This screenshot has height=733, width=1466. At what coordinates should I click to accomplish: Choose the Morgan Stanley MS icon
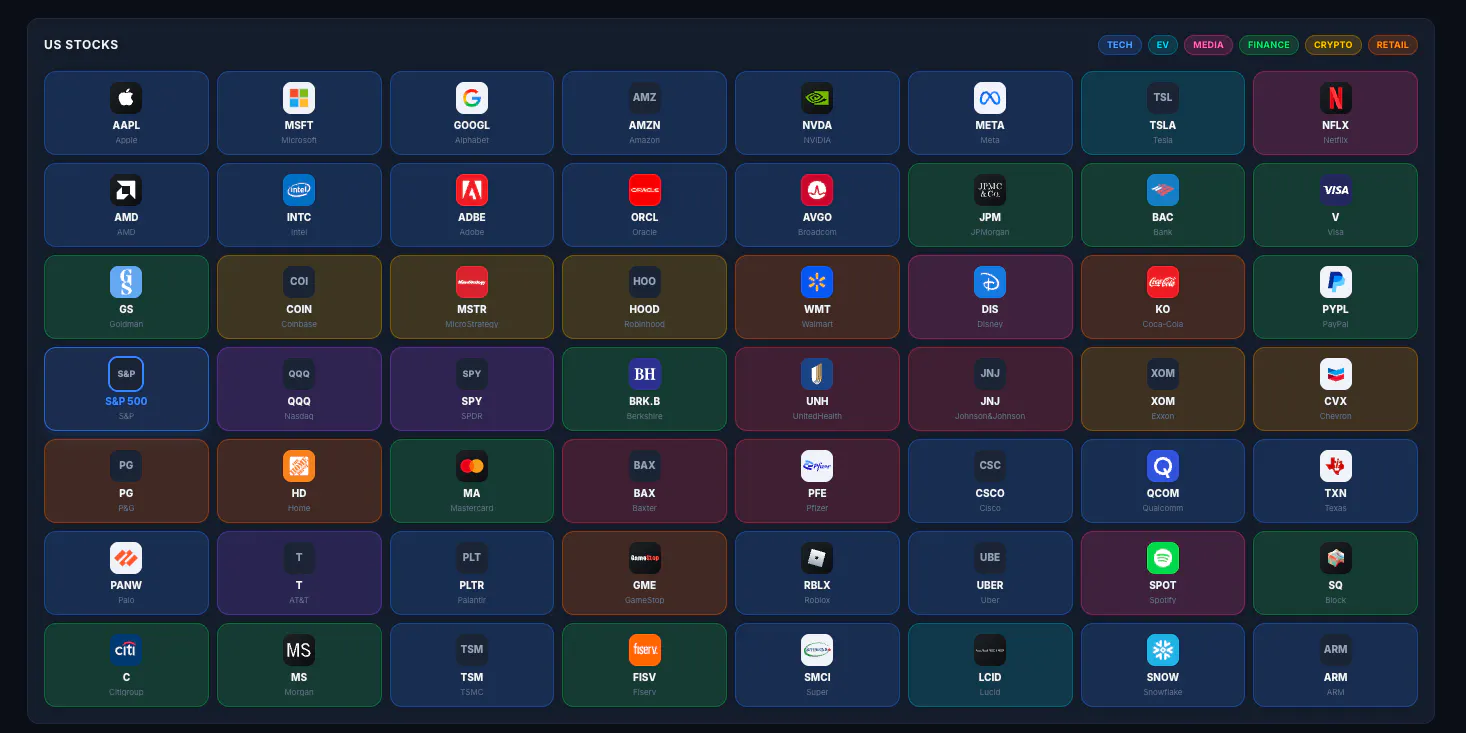tap(299, 650)
